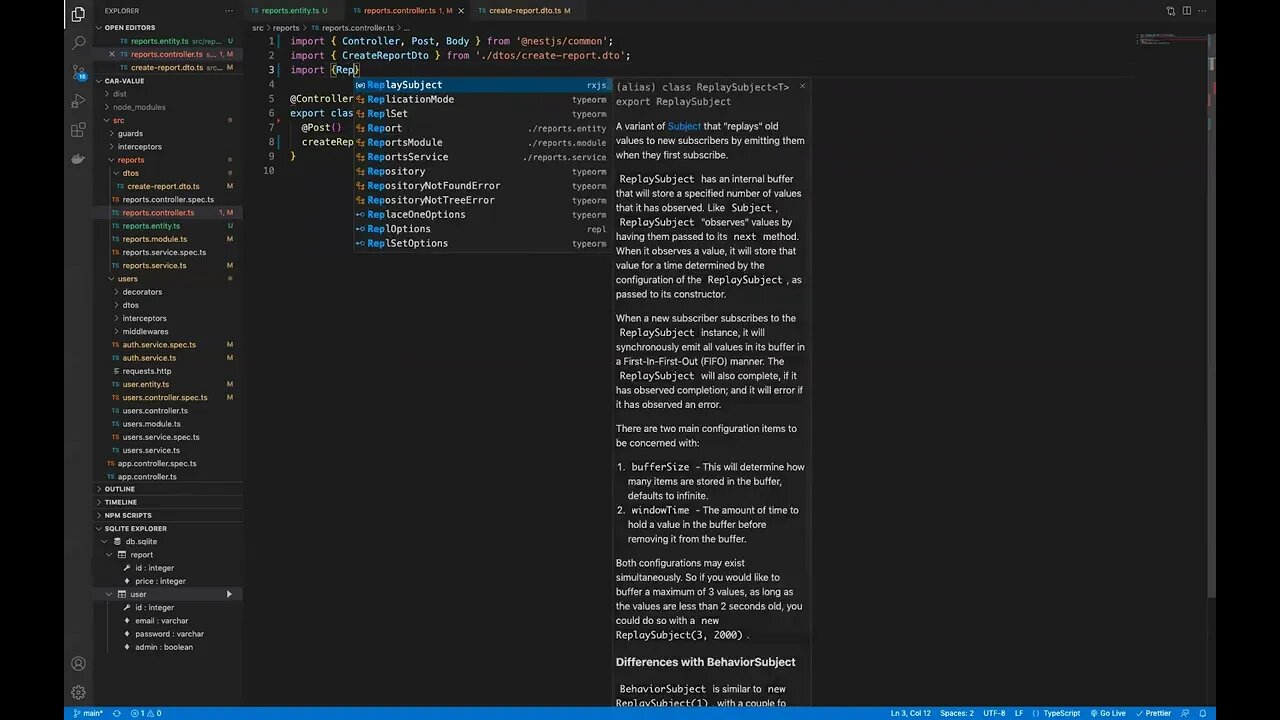The height and width of the screenshot is (720, 1280).
Task: Open the Docker view in activity bar
Action: (78, 159)
